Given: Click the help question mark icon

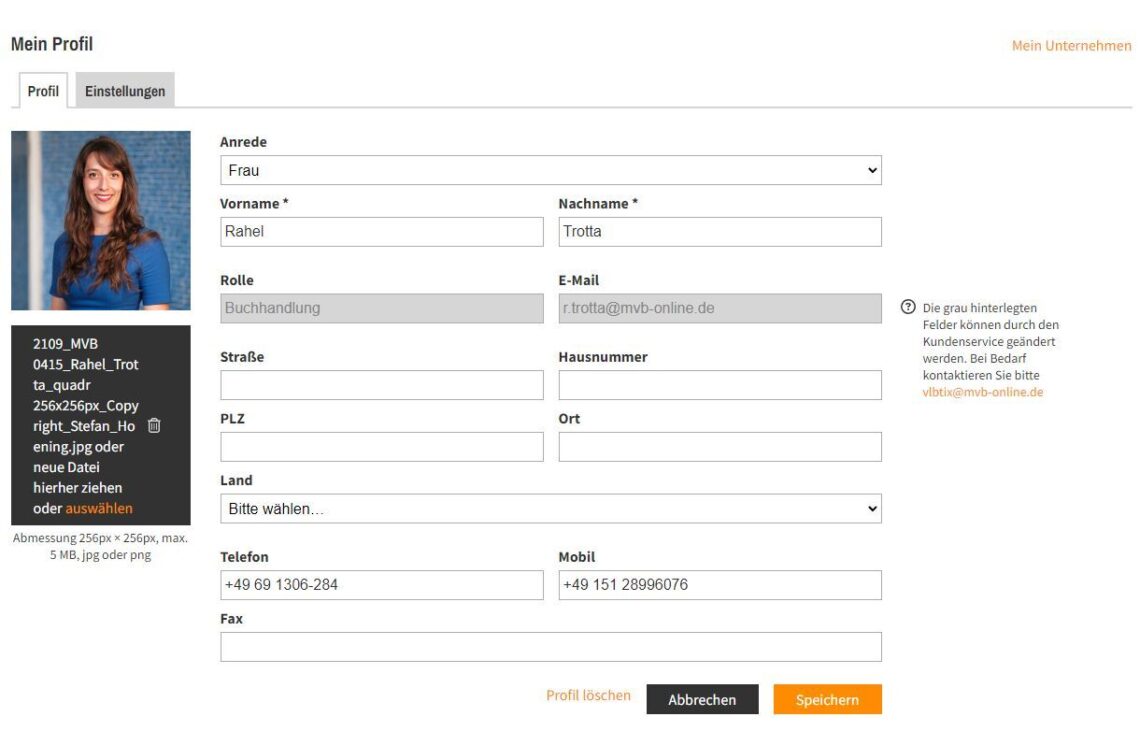Looking at the screenshot, I should 908,308.
